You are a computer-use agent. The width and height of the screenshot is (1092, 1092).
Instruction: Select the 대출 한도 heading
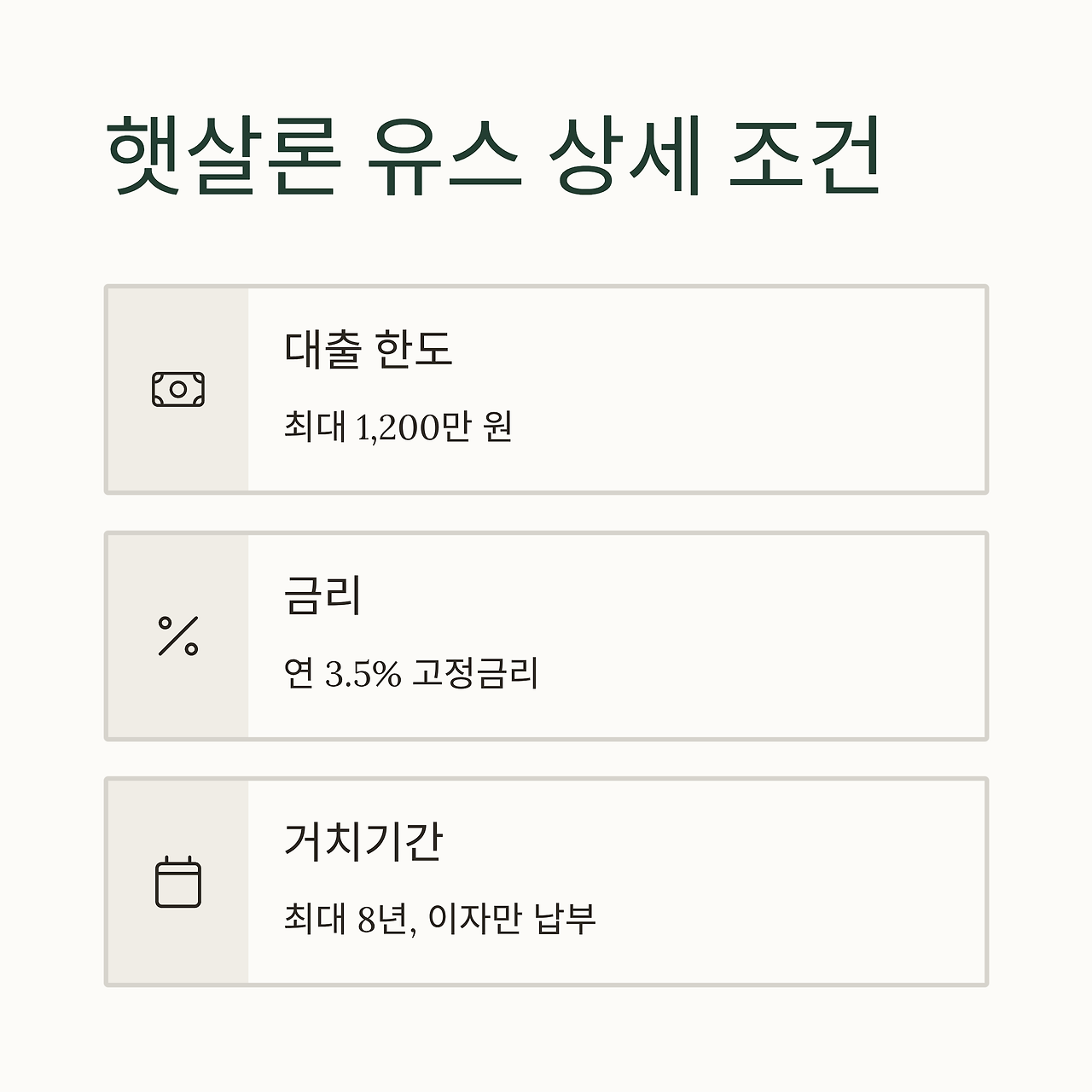[x=368, y=349]
